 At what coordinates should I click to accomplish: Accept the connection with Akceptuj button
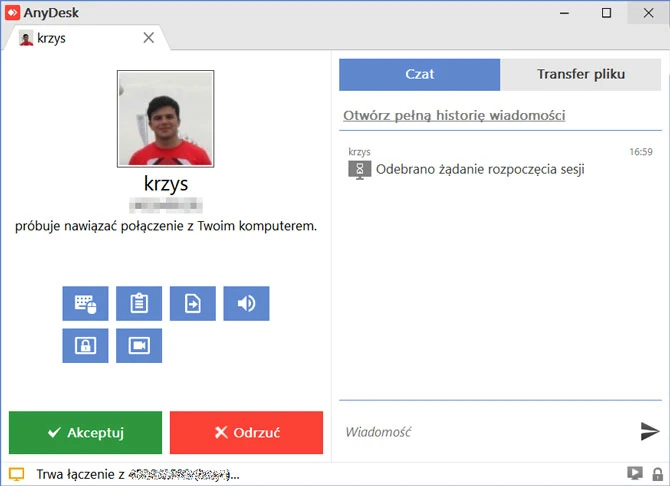point(85,433)
